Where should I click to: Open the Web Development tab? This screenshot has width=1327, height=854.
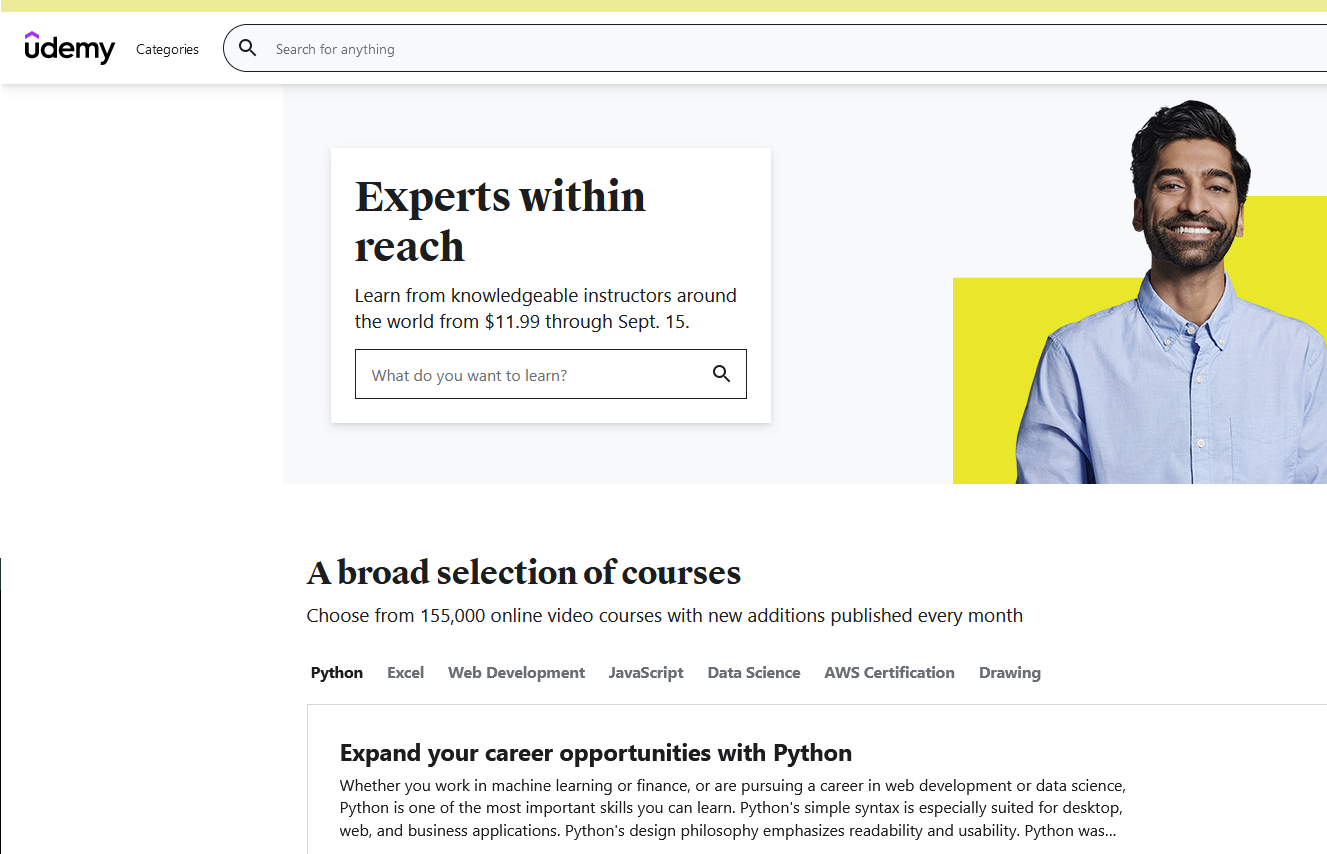point(516,673)
